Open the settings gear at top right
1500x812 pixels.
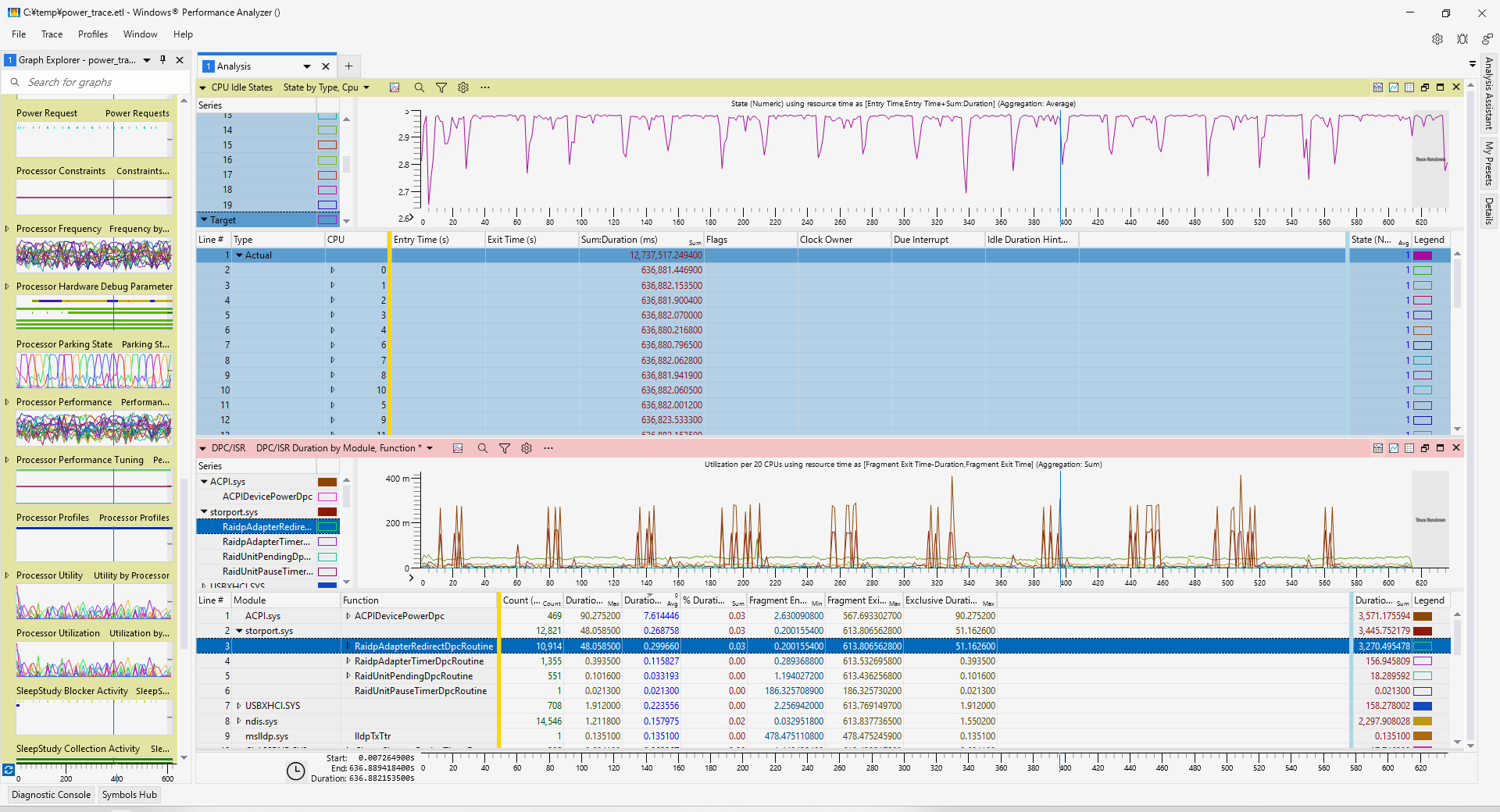tap(1437, 39)
